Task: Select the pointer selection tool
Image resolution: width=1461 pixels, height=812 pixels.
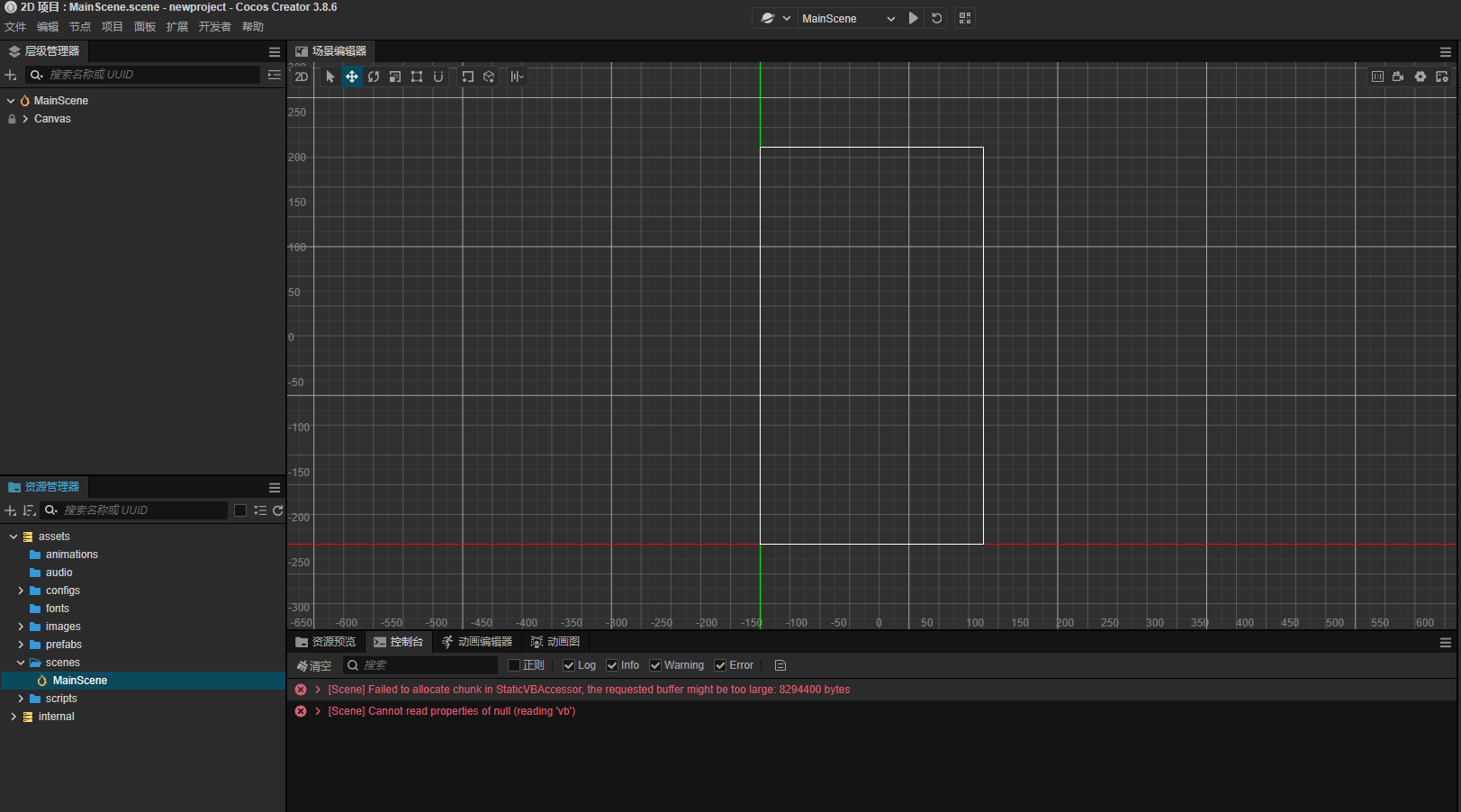Action: pyautogui.click(x=330, y=77)
